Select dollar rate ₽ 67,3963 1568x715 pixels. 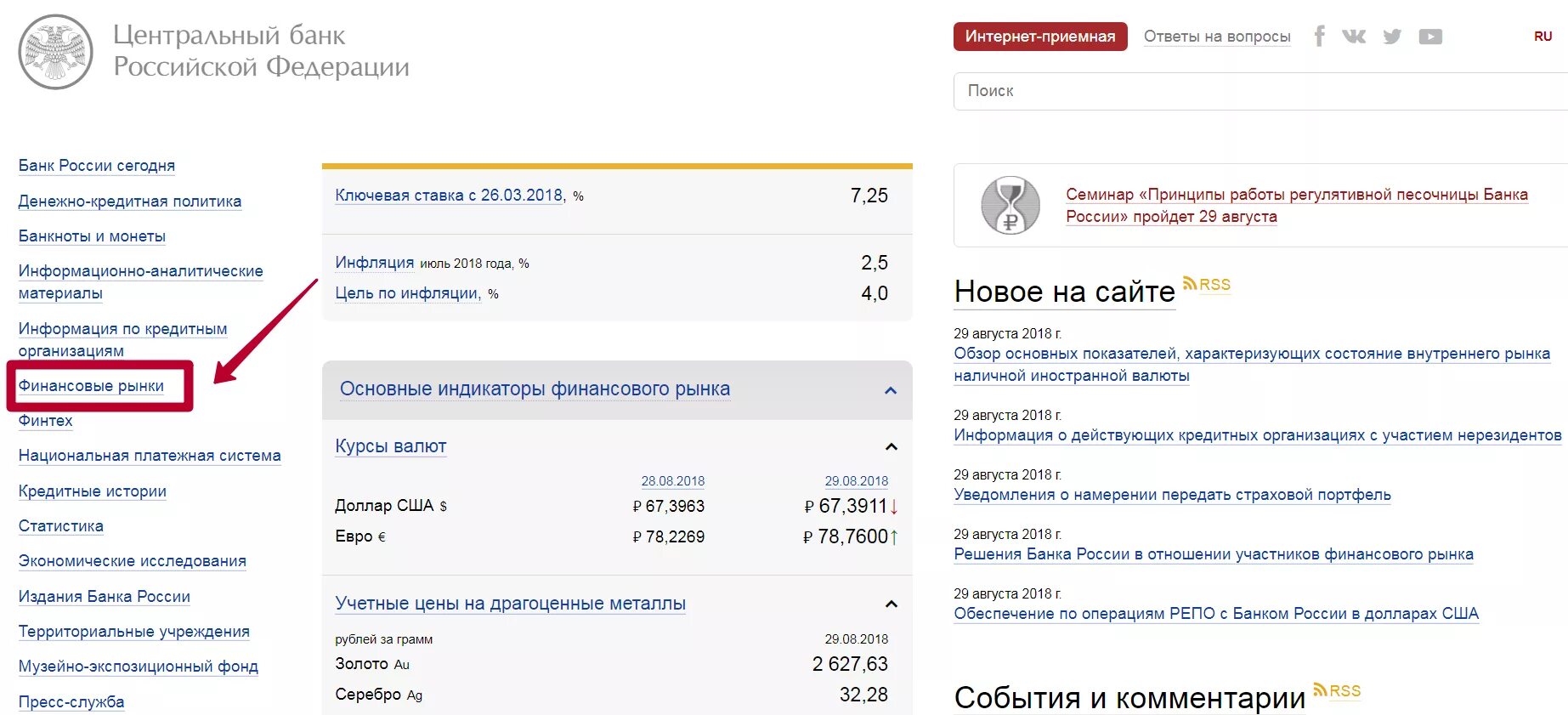[x=669, y=506]
